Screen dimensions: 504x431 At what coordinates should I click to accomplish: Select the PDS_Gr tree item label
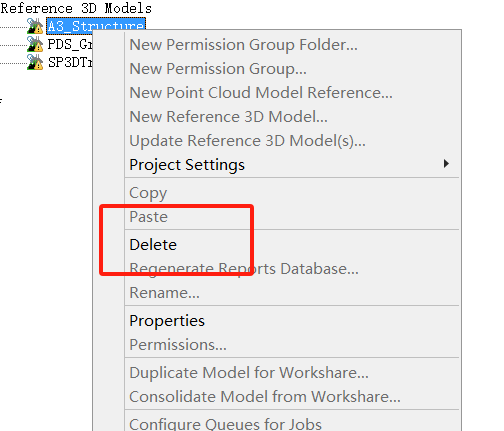click(x=70, y=44)
